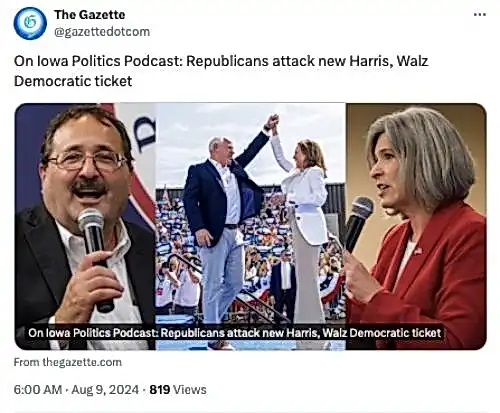Open the three-dot More options menu
The height and width of the screenshot is (413, 500).
click(x=480, y=15)
